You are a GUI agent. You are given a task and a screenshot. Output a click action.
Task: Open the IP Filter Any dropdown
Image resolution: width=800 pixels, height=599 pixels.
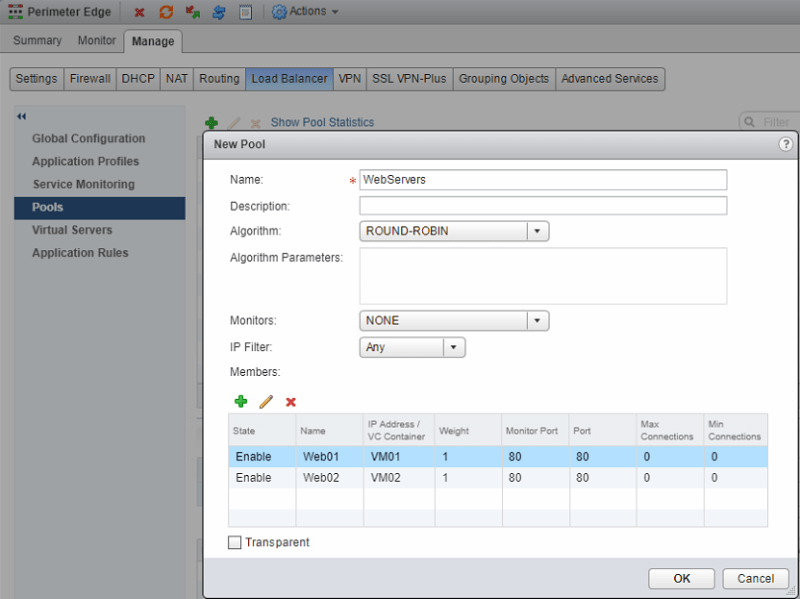tap(454, 347)
